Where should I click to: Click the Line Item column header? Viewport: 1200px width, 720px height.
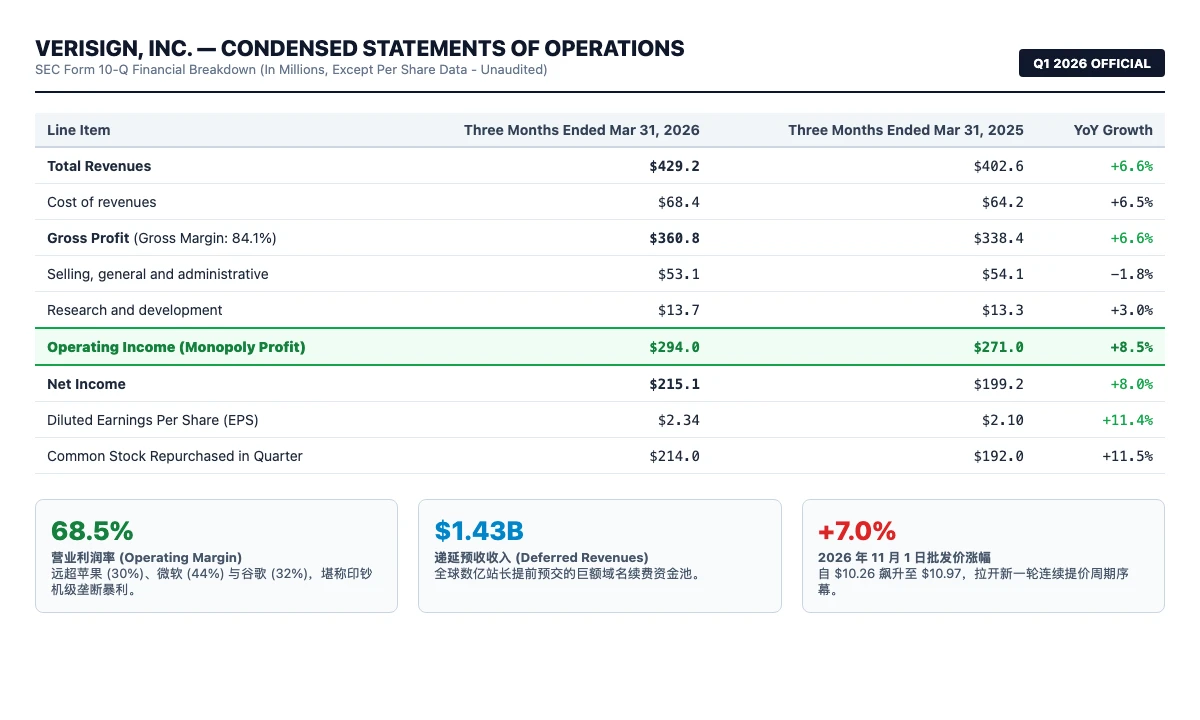click(x=79, y=130)
